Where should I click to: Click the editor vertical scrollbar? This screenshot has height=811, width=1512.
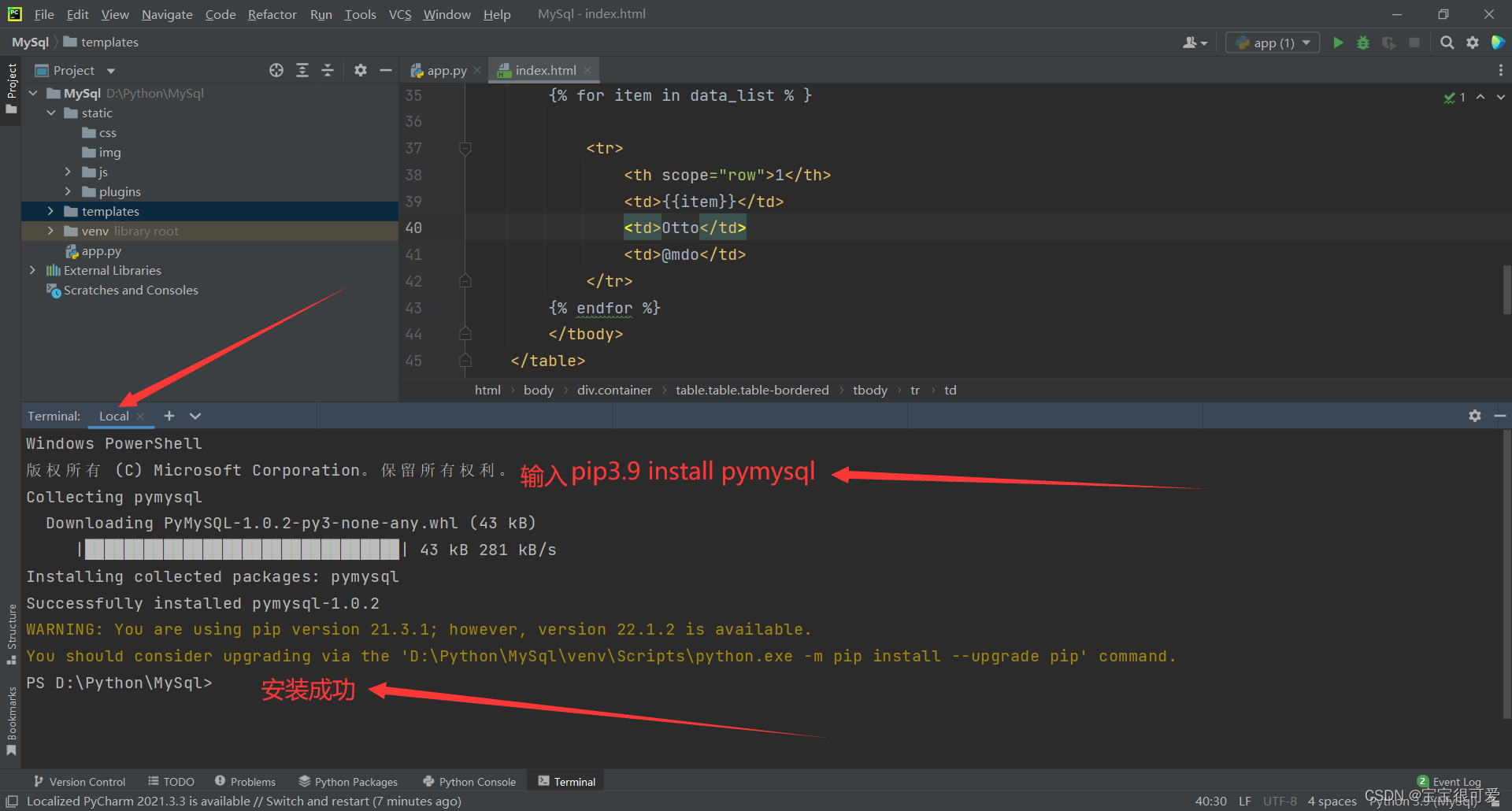pyautogui.click(x=1506, y=290)
